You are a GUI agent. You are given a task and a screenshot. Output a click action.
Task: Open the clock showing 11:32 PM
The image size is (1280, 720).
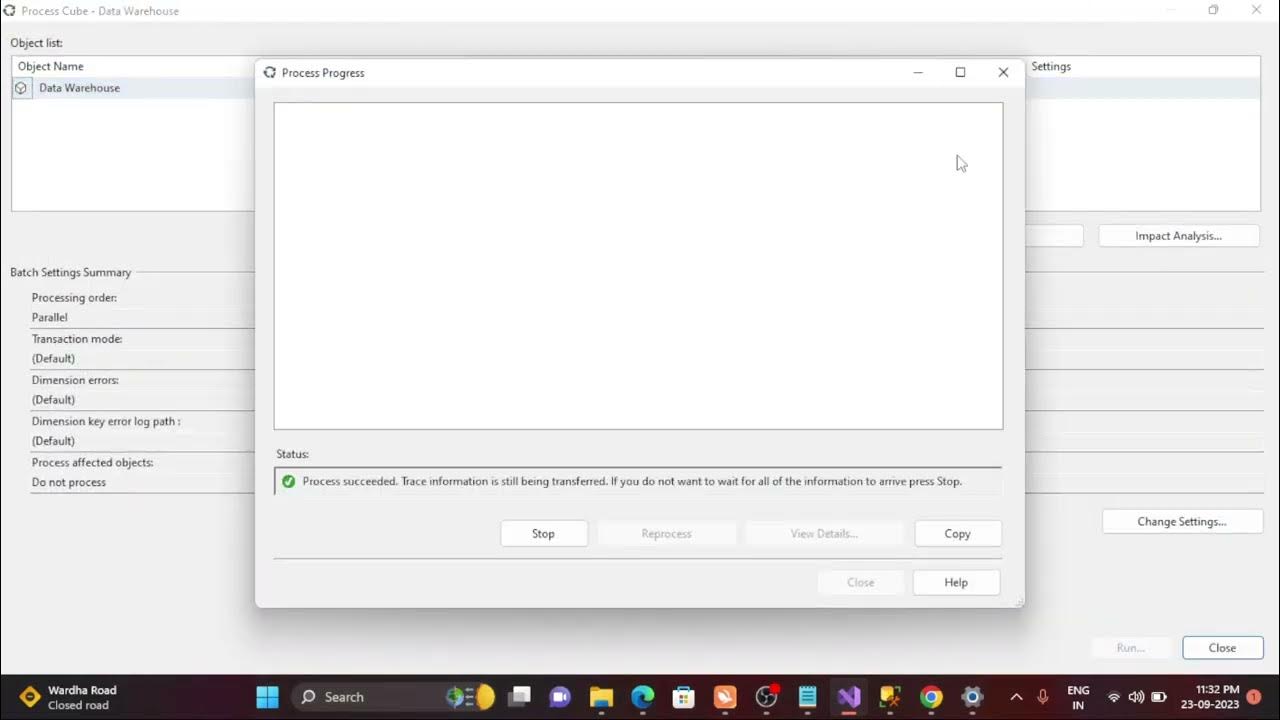(x=1209, y=697)
